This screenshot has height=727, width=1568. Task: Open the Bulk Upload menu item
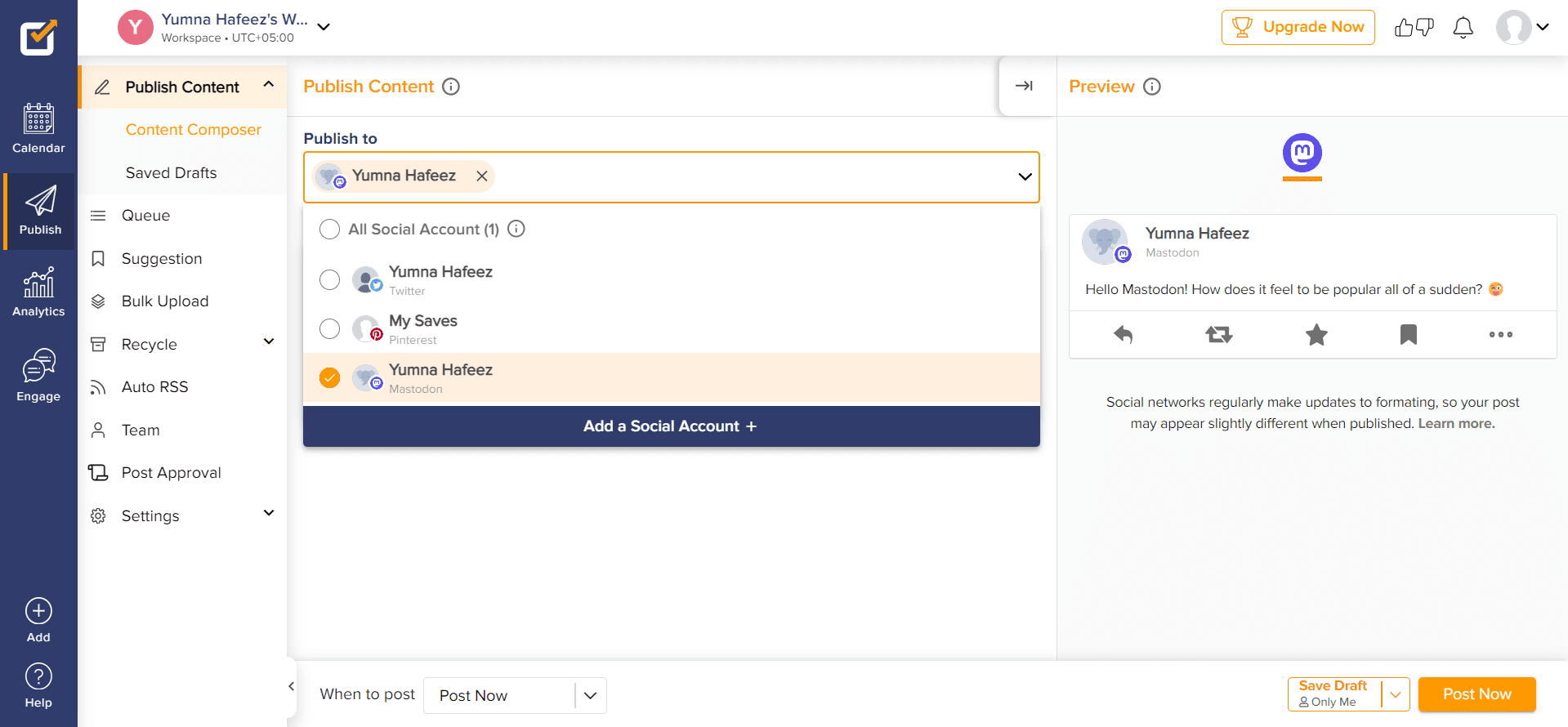click(164, 301)
